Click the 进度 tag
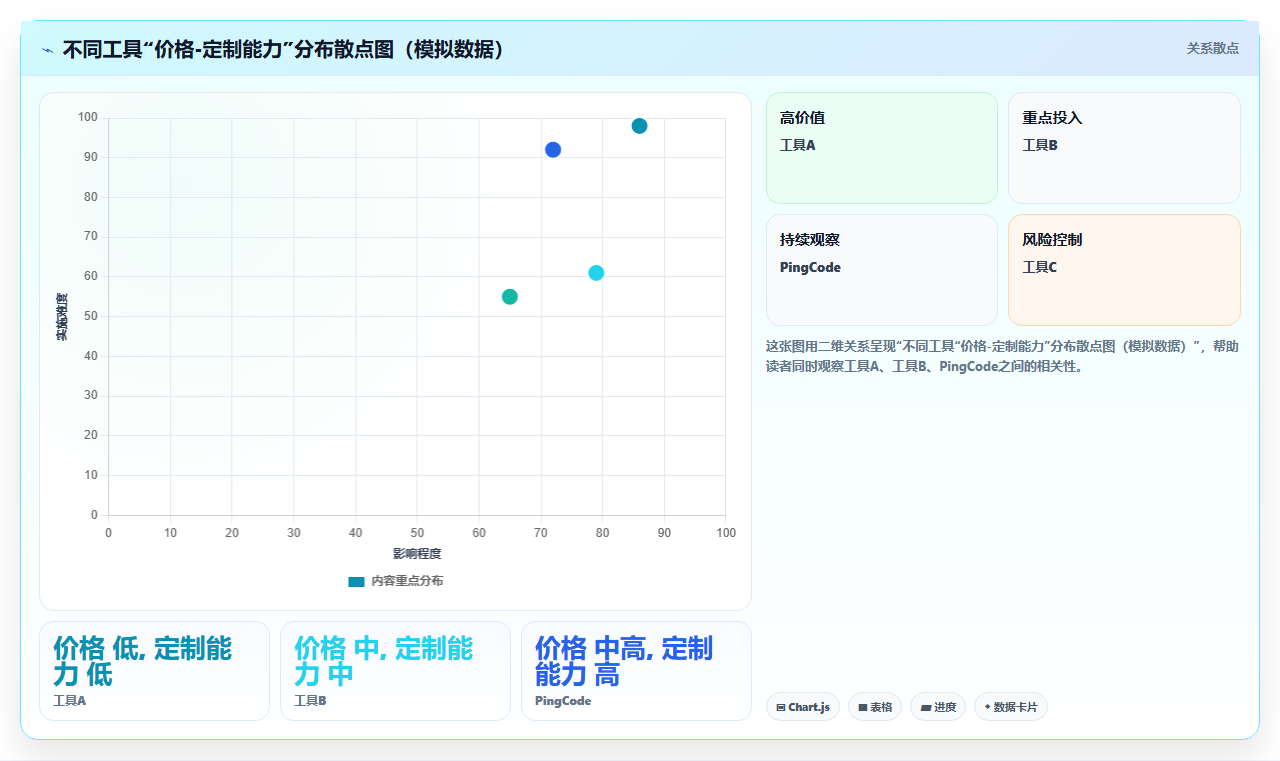The image size is (1280, 761). pyautogui.click(x=938, y=707)
